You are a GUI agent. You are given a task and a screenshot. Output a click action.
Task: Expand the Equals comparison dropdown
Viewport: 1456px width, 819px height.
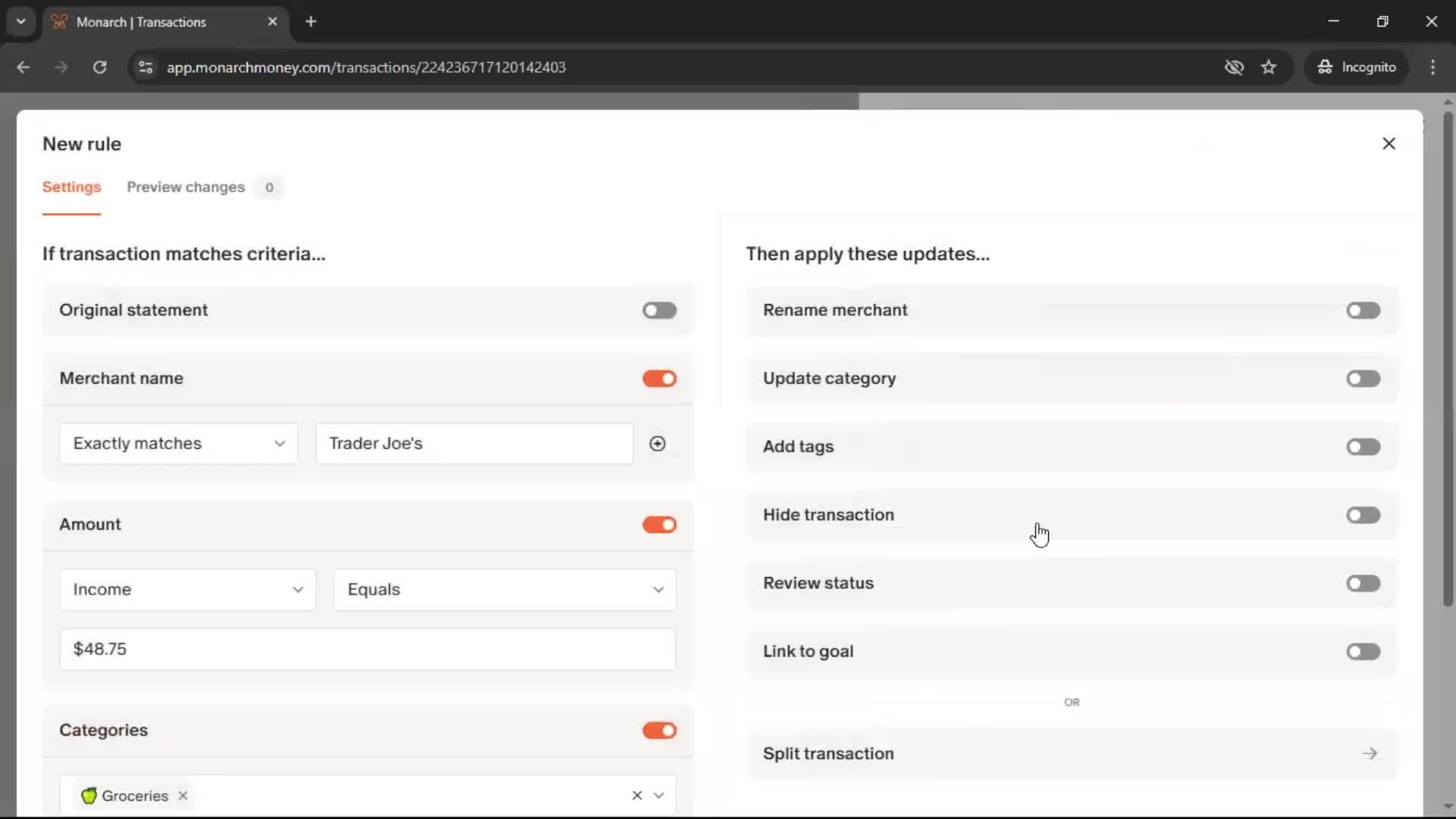click(x=504, y=589)
